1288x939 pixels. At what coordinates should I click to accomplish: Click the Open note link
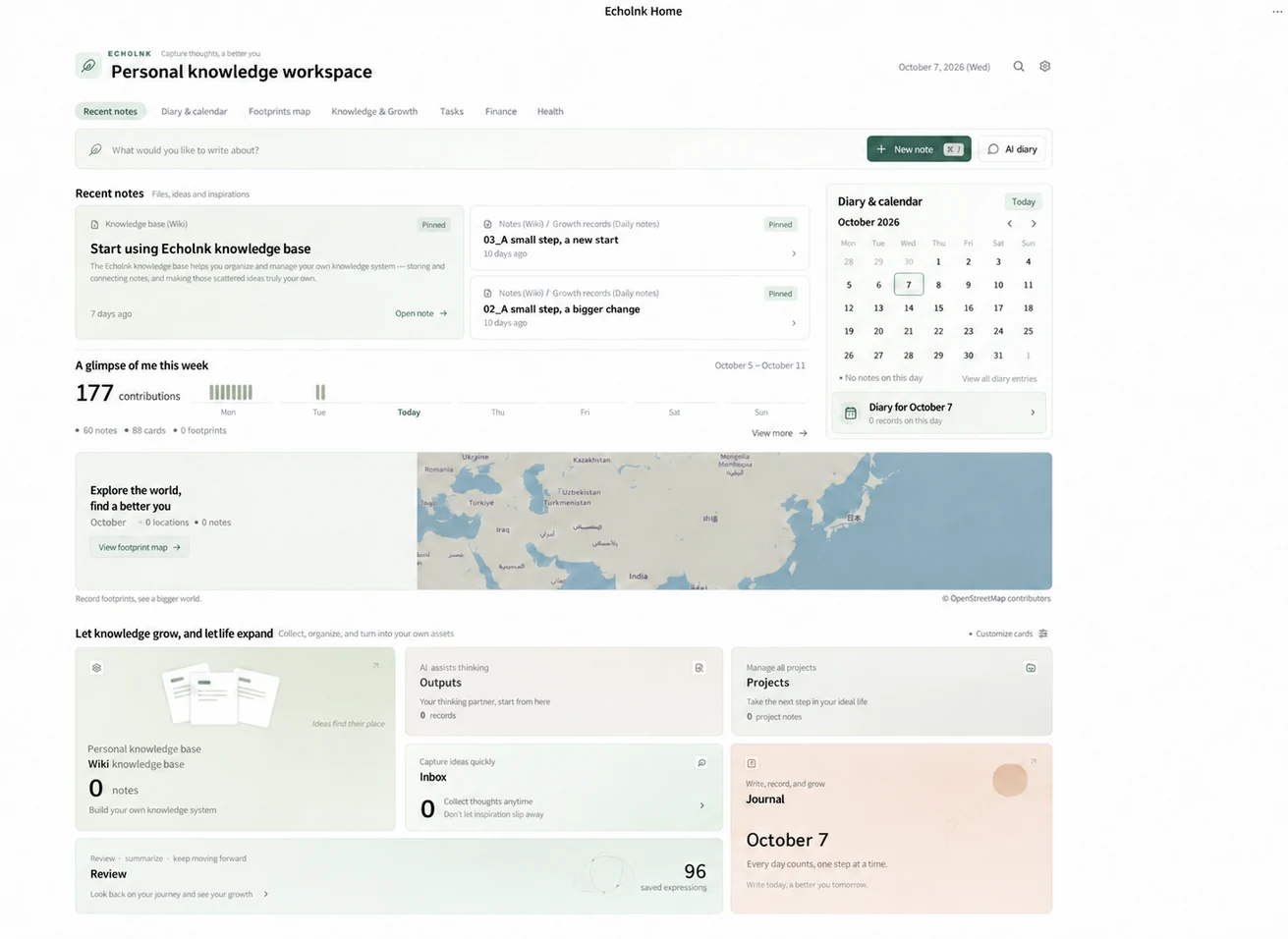420,313
